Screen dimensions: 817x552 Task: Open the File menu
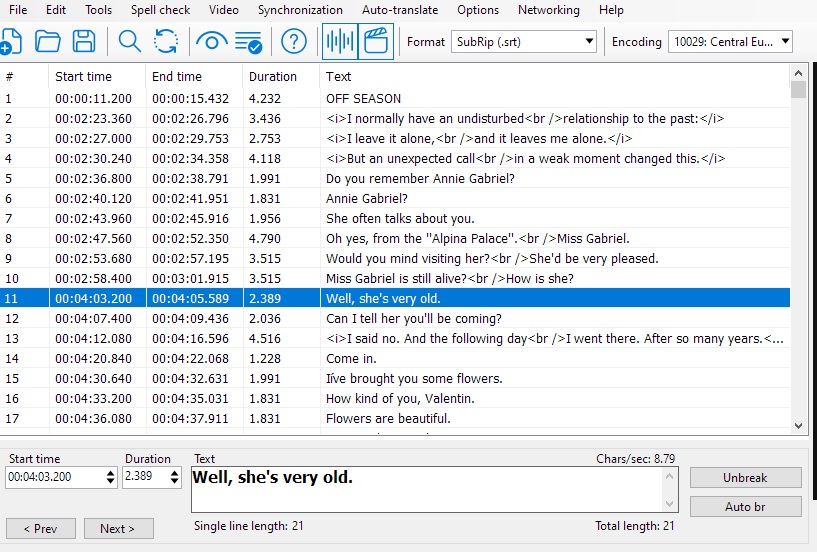tap(18, 10)
